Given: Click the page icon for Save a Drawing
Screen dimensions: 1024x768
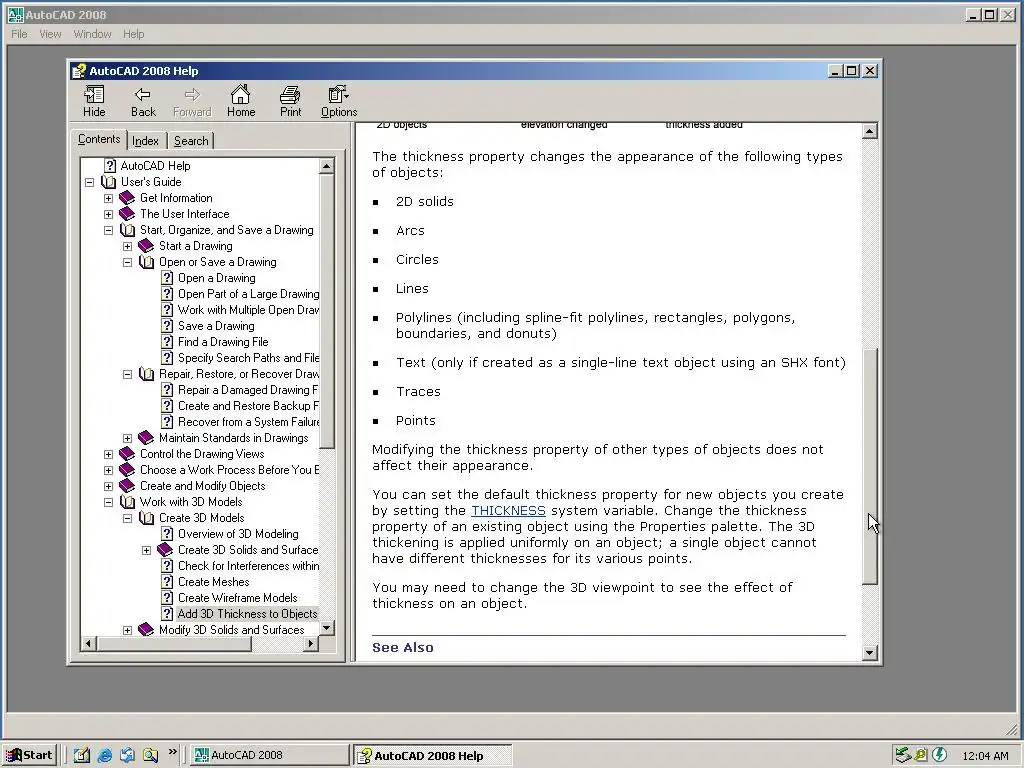Looking at the screenshot, I should tap(167, 326).
